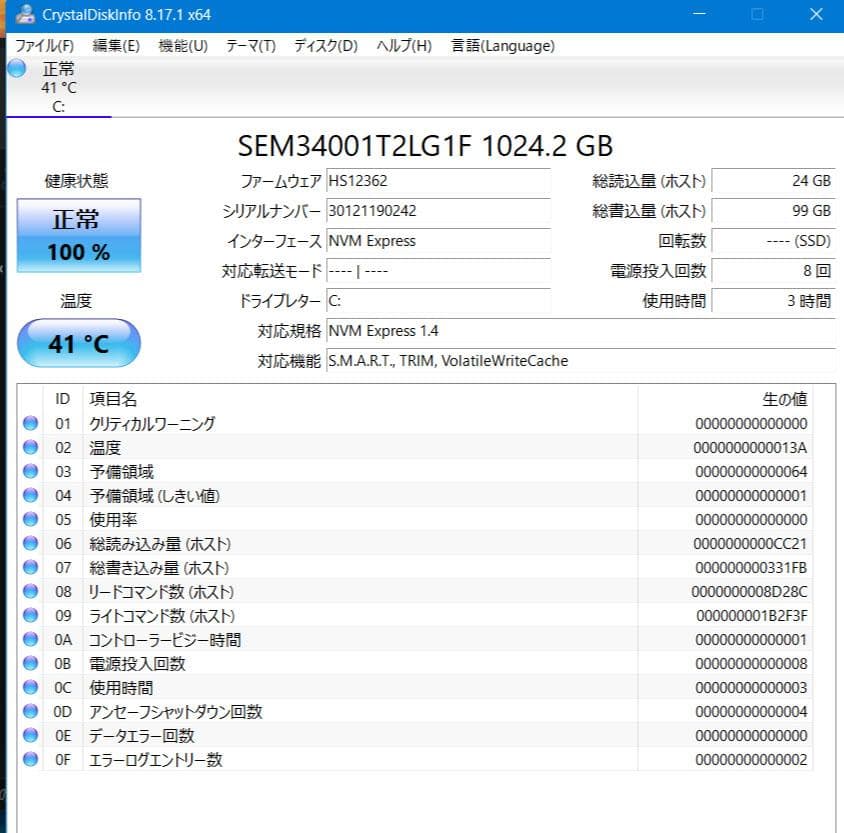Screen dimensions: 844x833
Task: Open the ディスク selection menu
Action: click(x=324, y=45)
